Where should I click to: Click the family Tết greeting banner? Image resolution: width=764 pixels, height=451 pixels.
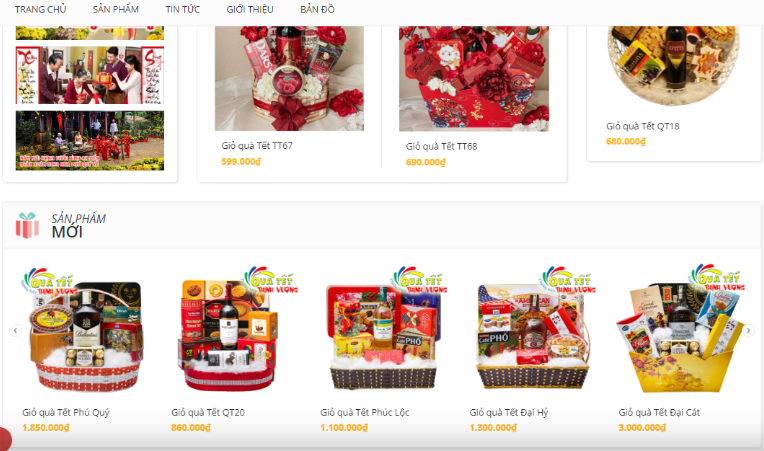click(x=90, y=75)
